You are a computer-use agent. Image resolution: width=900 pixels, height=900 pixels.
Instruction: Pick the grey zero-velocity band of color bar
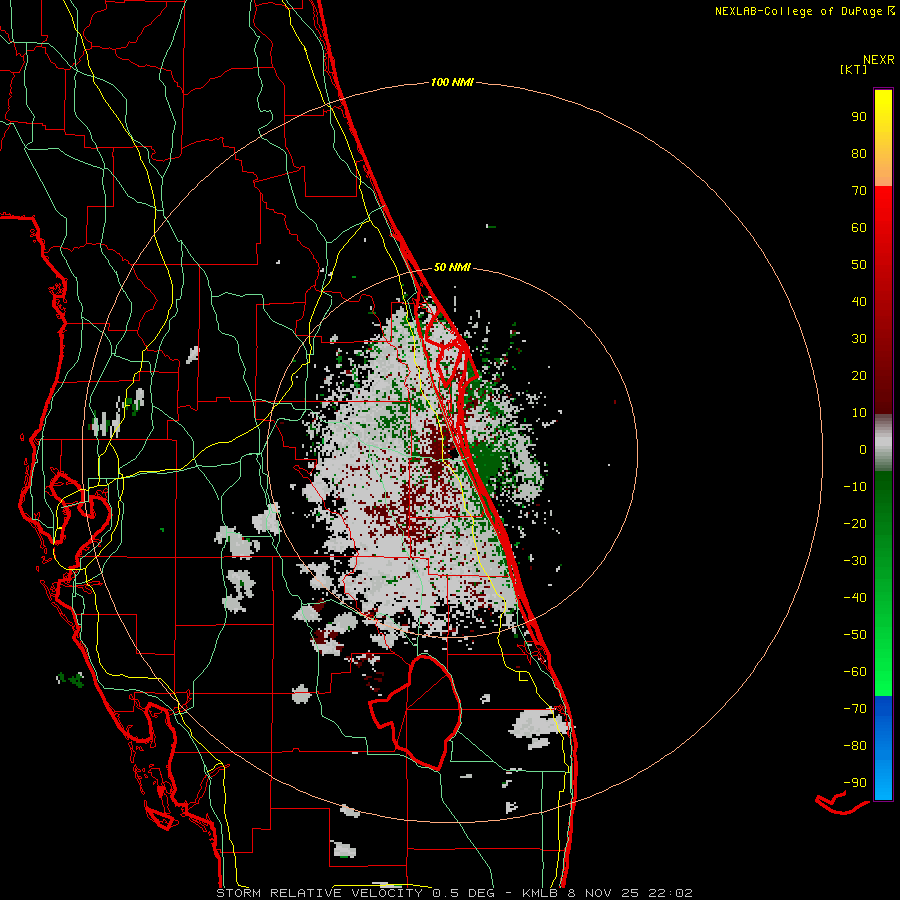[883, 443]
